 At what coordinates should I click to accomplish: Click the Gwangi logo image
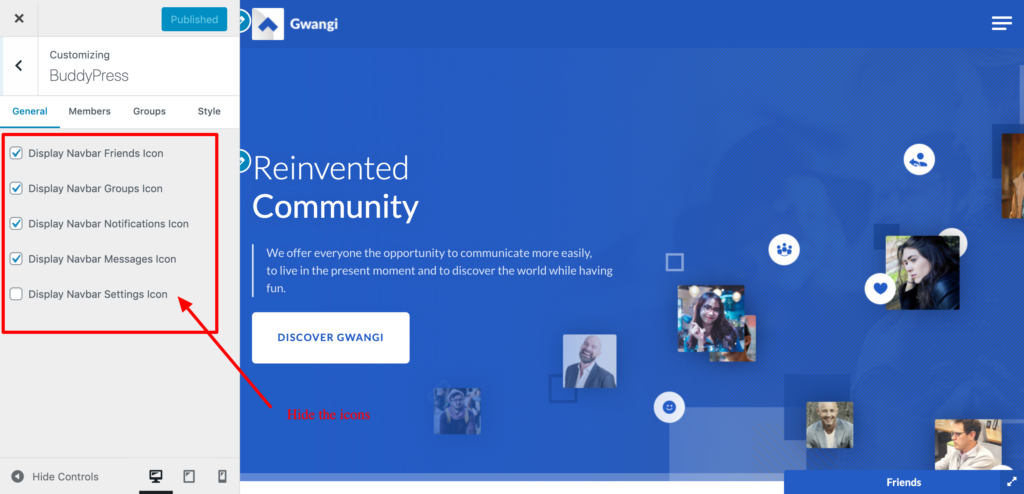click(x=268, y=24)
